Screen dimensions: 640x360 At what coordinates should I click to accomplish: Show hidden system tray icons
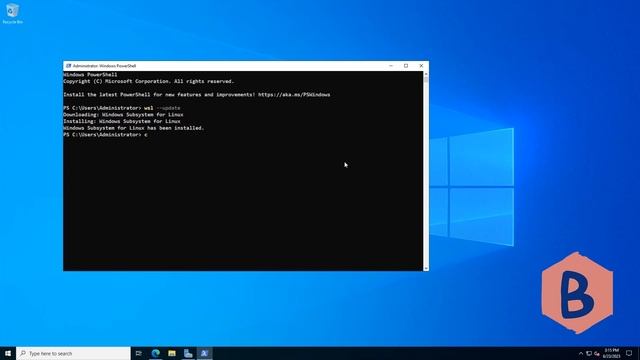click(x=581, y=353)
